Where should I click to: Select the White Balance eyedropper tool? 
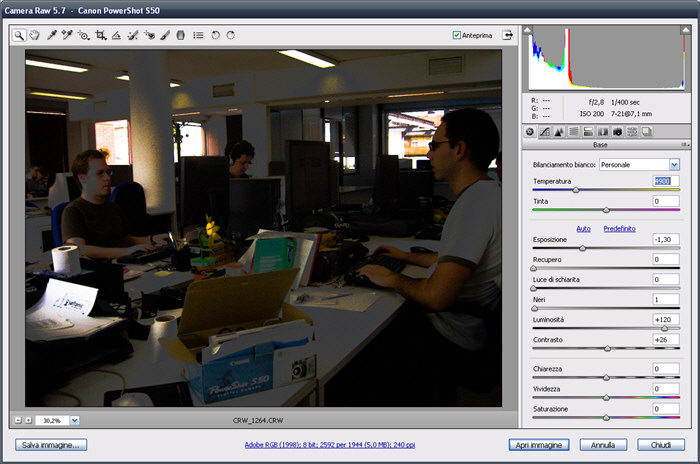52,35
